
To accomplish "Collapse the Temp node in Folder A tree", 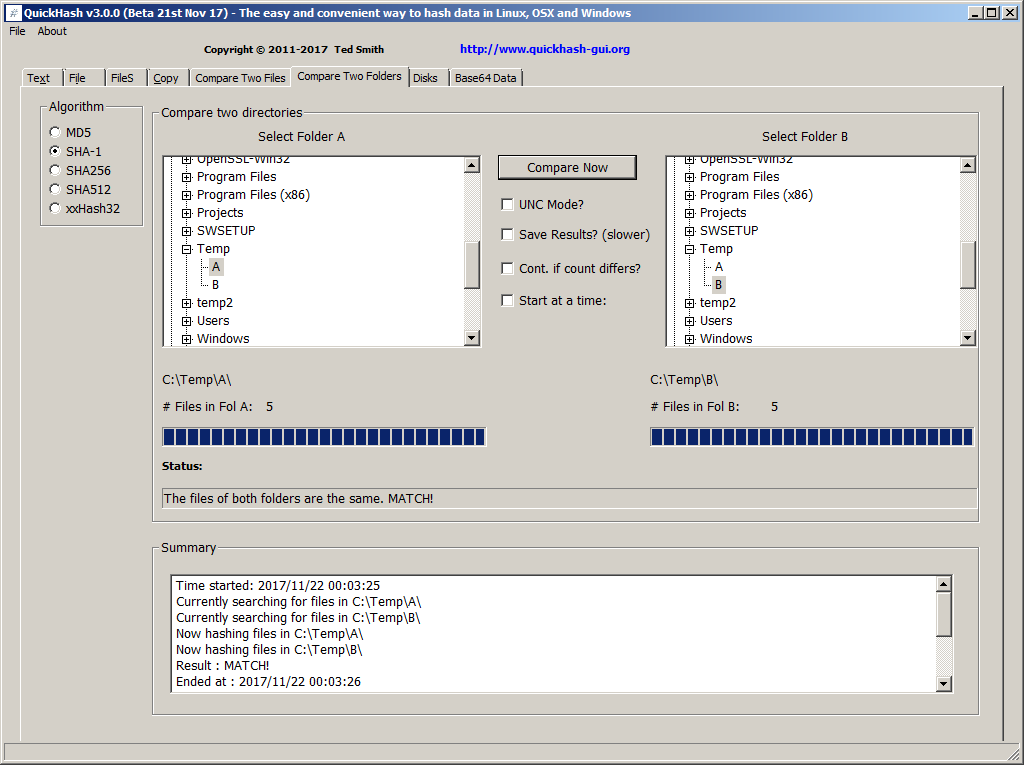I will click(x=187, y=249).
